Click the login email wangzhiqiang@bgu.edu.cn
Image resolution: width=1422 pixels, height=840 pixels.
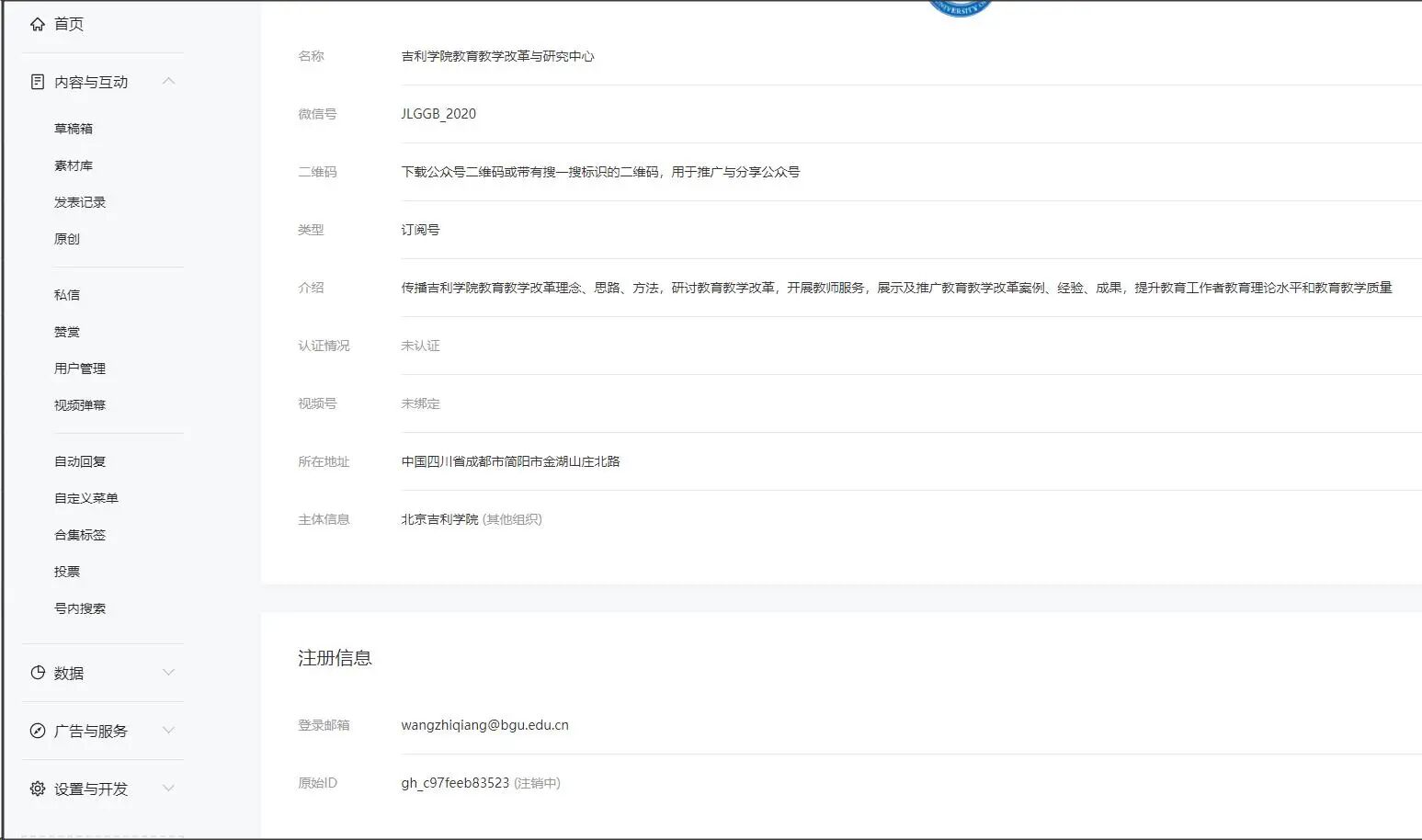(484, 725)
